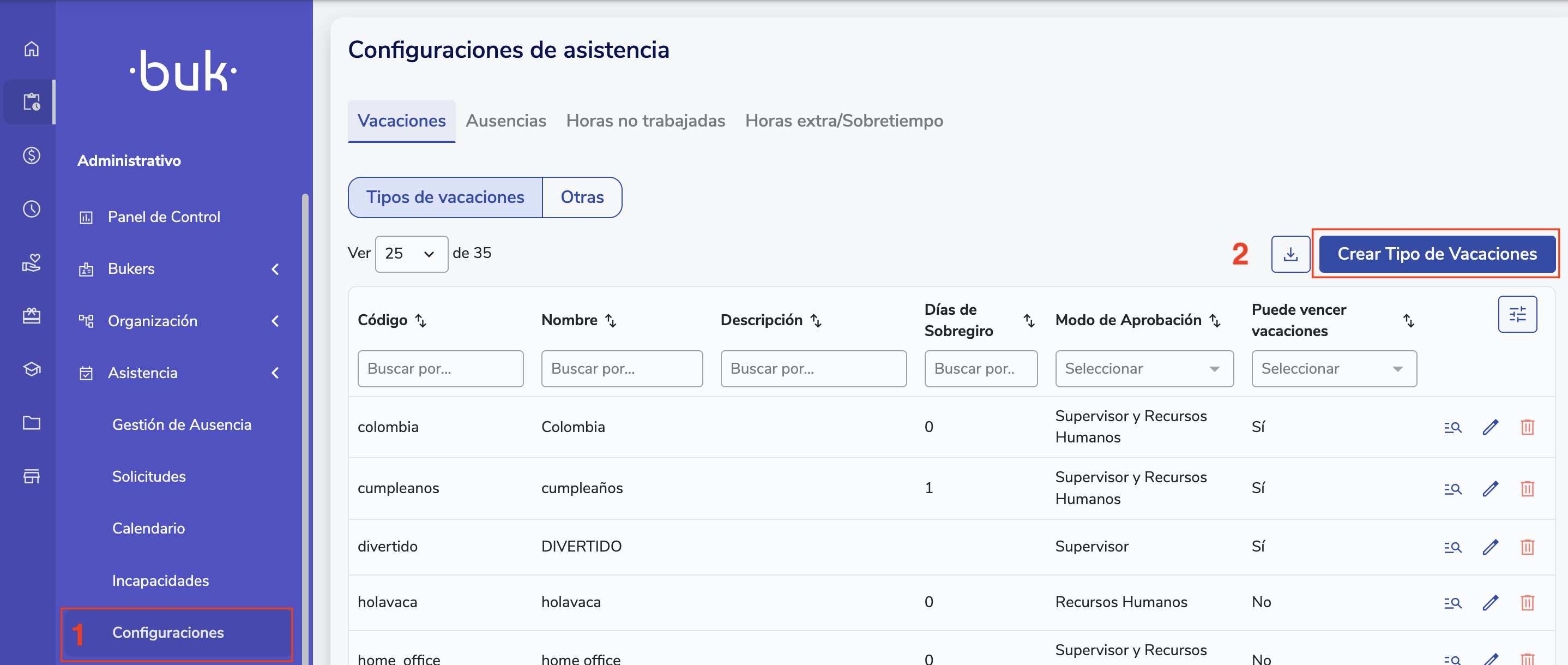This screenshot has height=665, width=1568.
Task: Switch to the Horas no trabajadas tab
Action: tap(646, 121)
